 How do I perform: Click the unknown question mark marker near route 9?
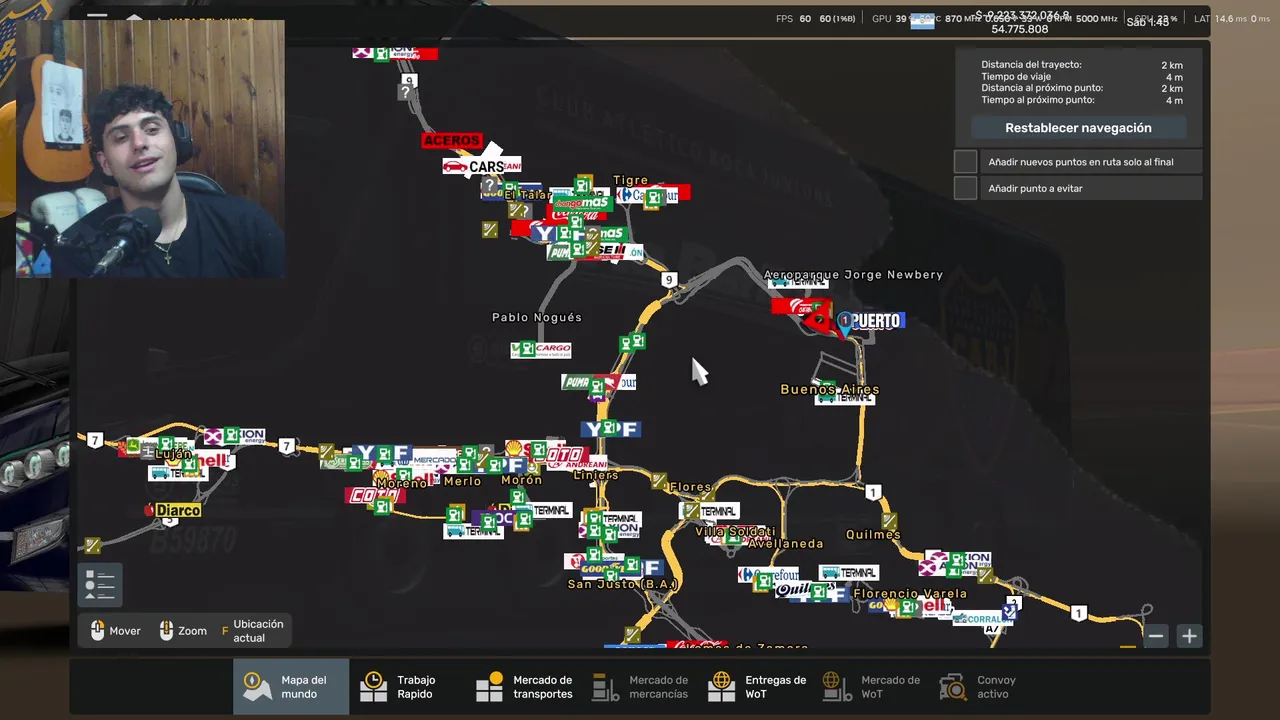(x=405, y=92)
